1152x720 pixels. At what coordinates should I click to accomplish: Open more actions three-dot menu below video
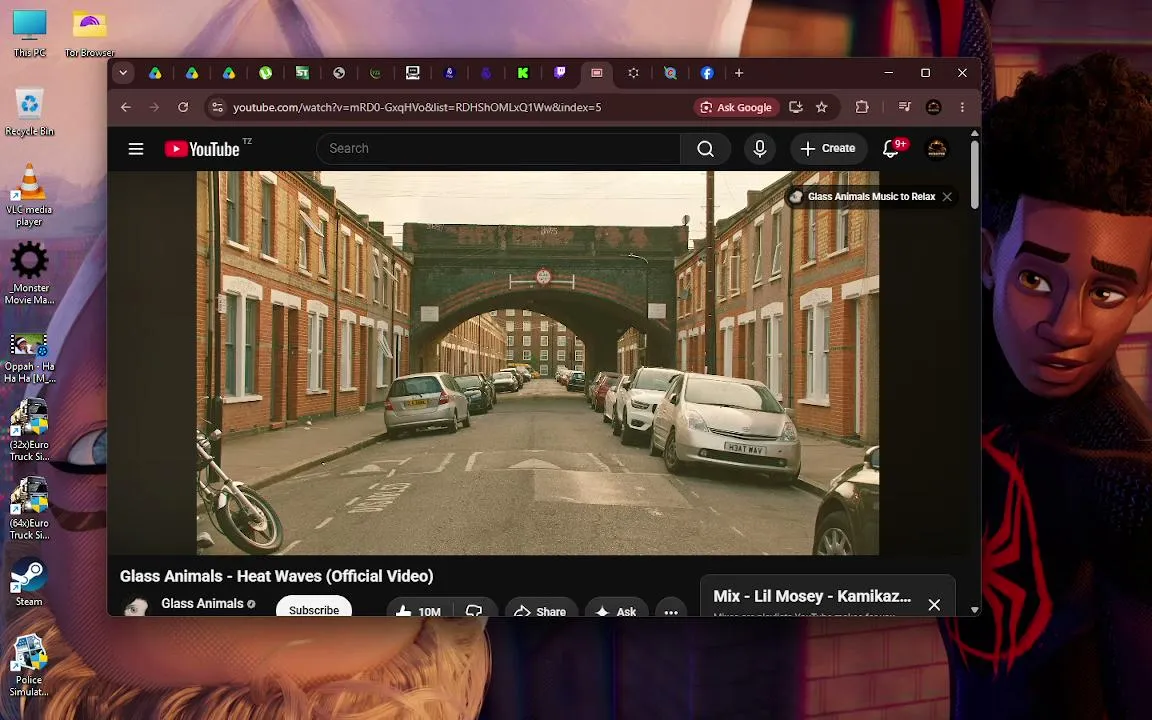pos(671,611)
